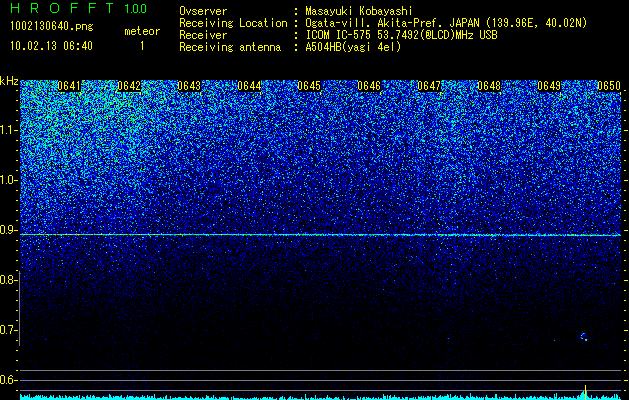Image resolution: width=629 pixels, height=400 pixels.
Task: Click the meteor echo spot near 0649
Action: click(x=584, y=337)
